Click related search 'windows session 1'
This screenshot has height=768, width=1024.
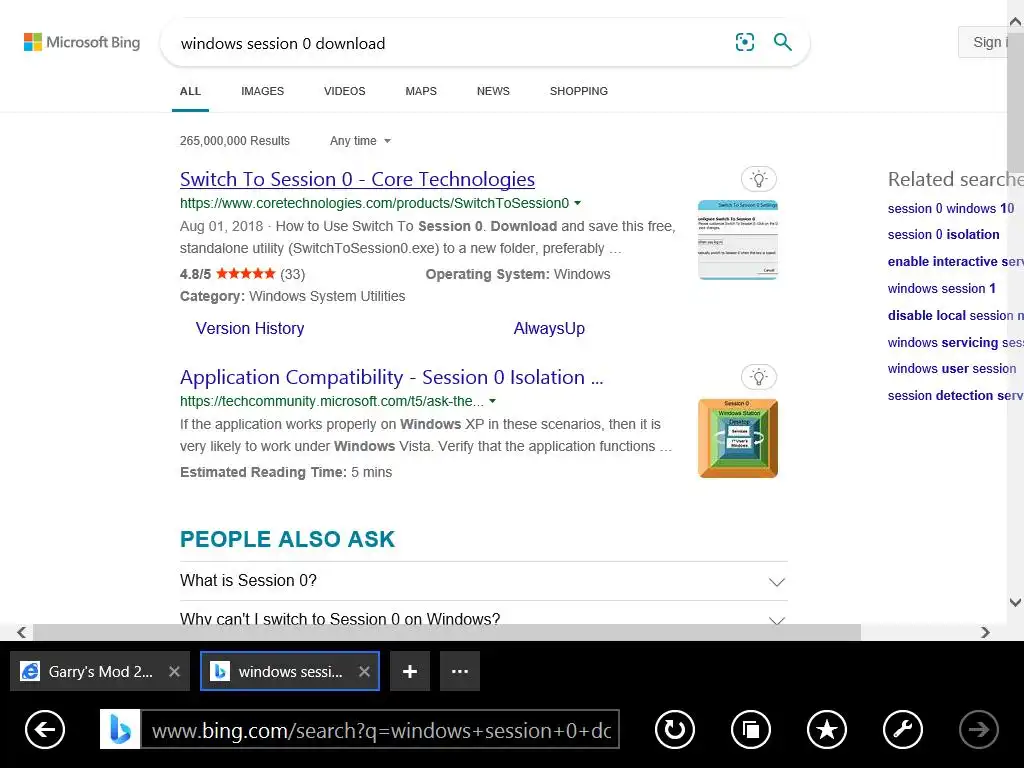942,289
